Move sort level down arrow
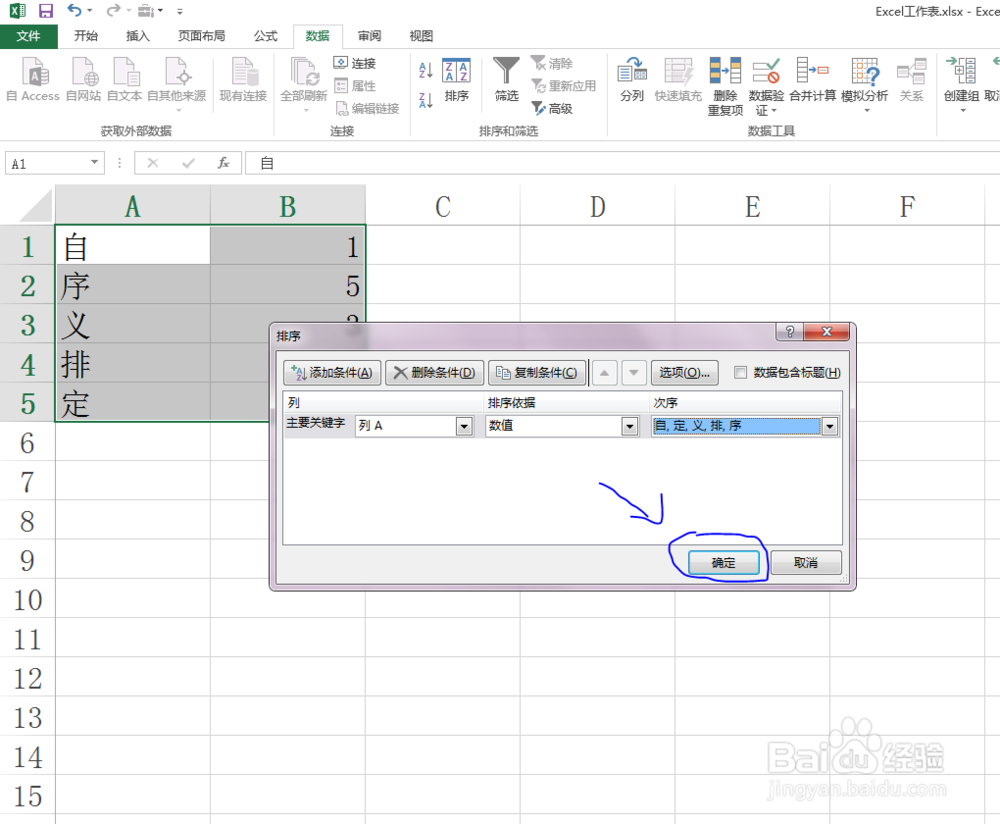Viewport: 1000px width, 824px height. click(634, 372)
